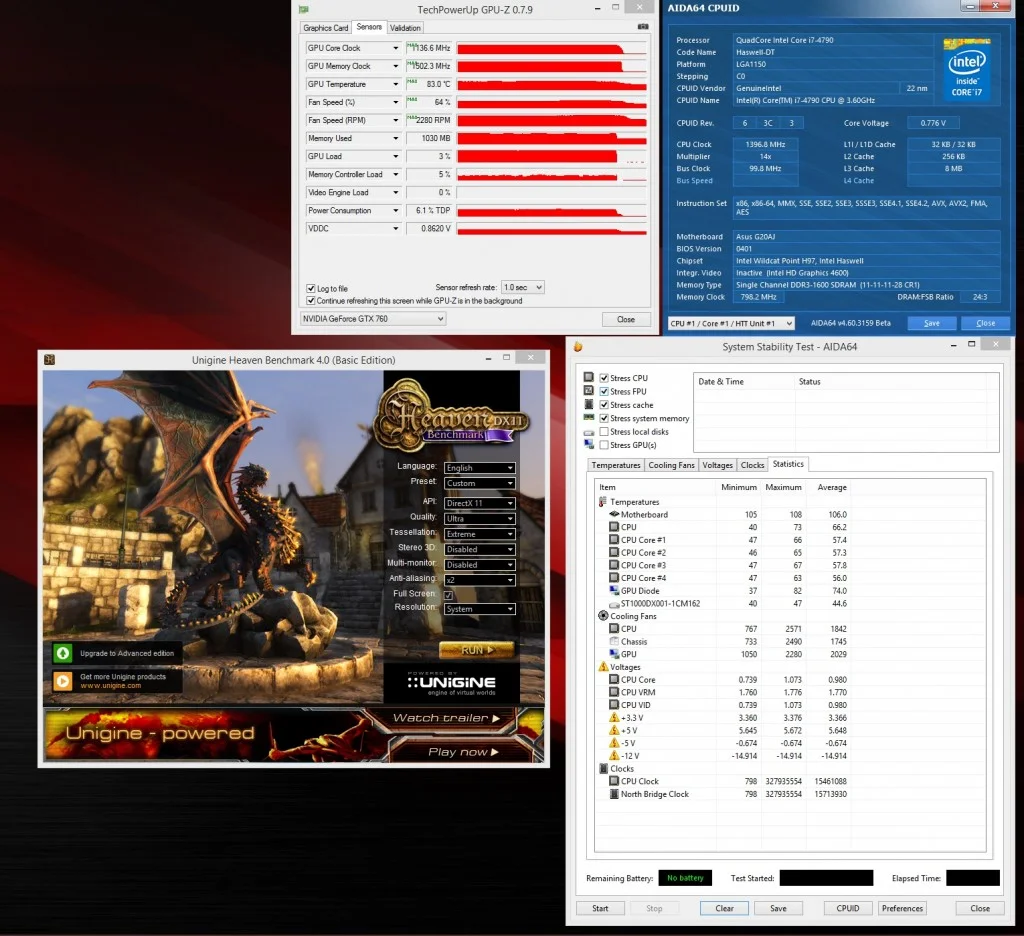Click Watch trailer link

(447, 718)
